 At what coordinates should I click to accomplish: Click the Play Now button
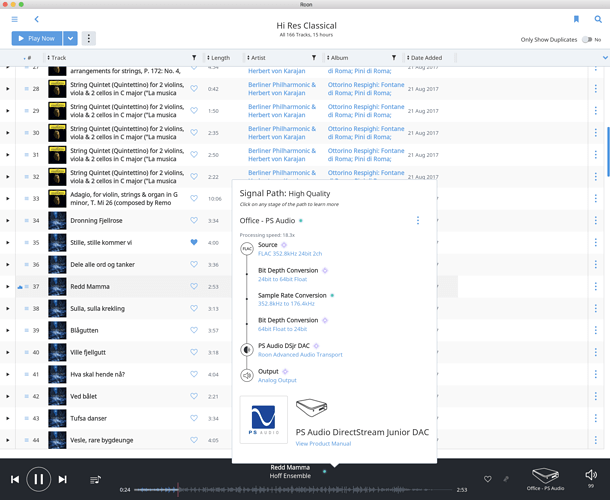point(37,39)
